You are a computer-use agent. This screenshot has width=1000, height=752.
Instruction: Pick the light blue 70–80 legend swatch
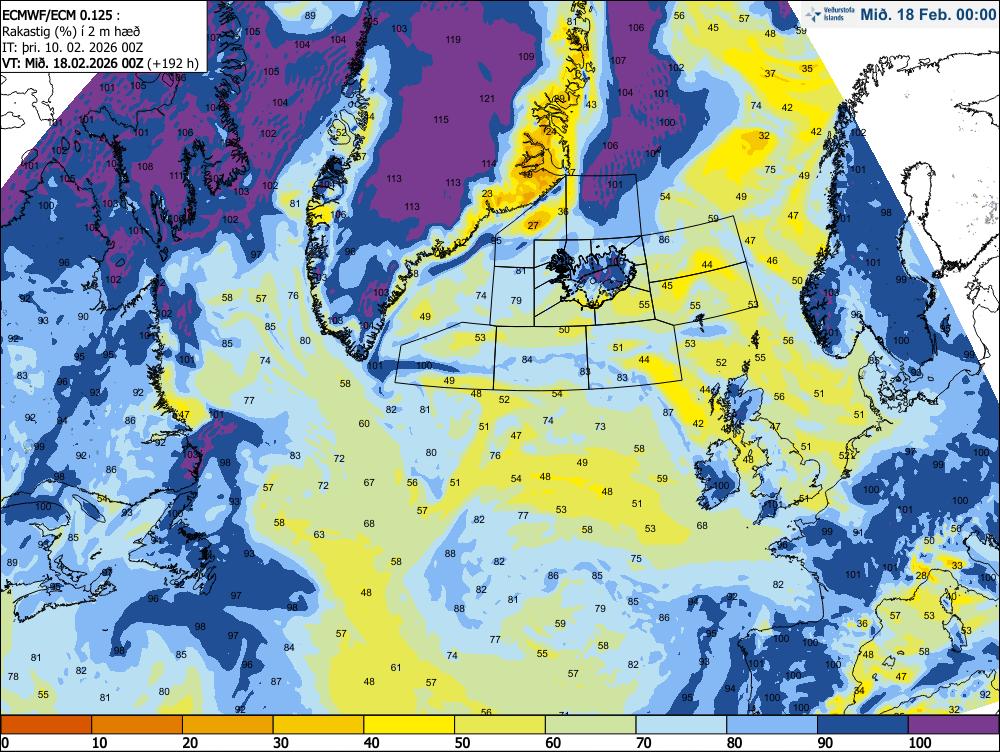pyautogui.click(x=681, y=724)
